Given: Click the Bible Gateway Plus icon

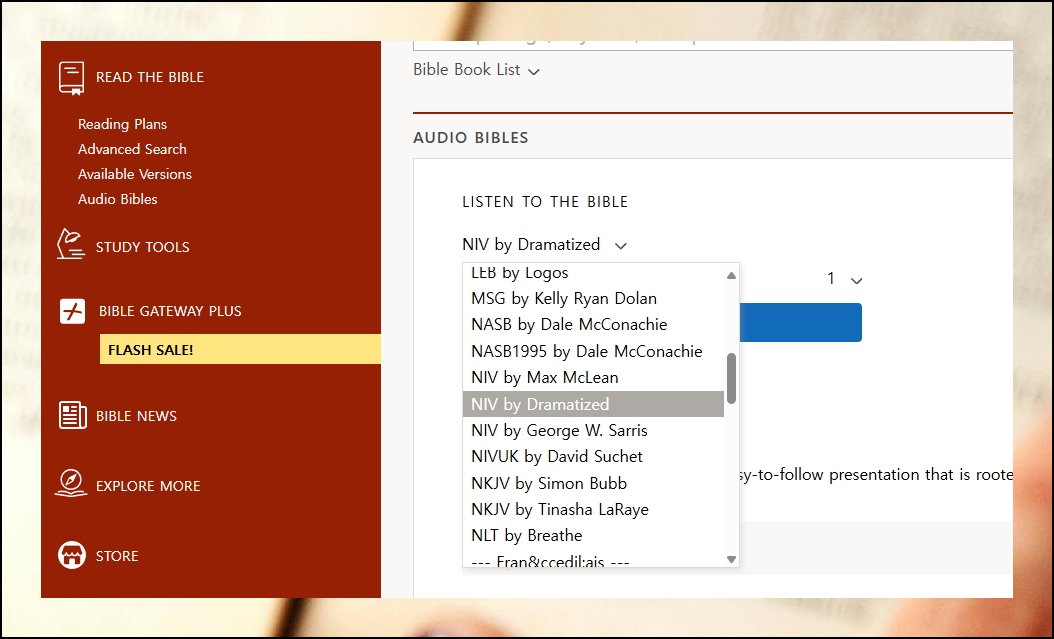Looking at the screenshot, I should pos(72,311).
